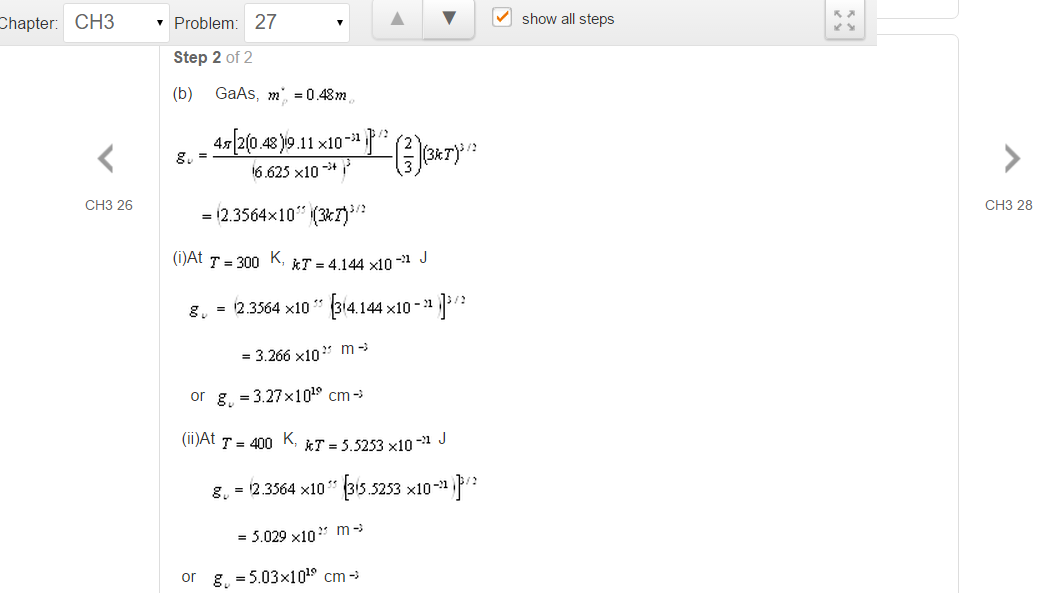
Task: Go to previous problem with up arrow
Action: pos(397,19)
